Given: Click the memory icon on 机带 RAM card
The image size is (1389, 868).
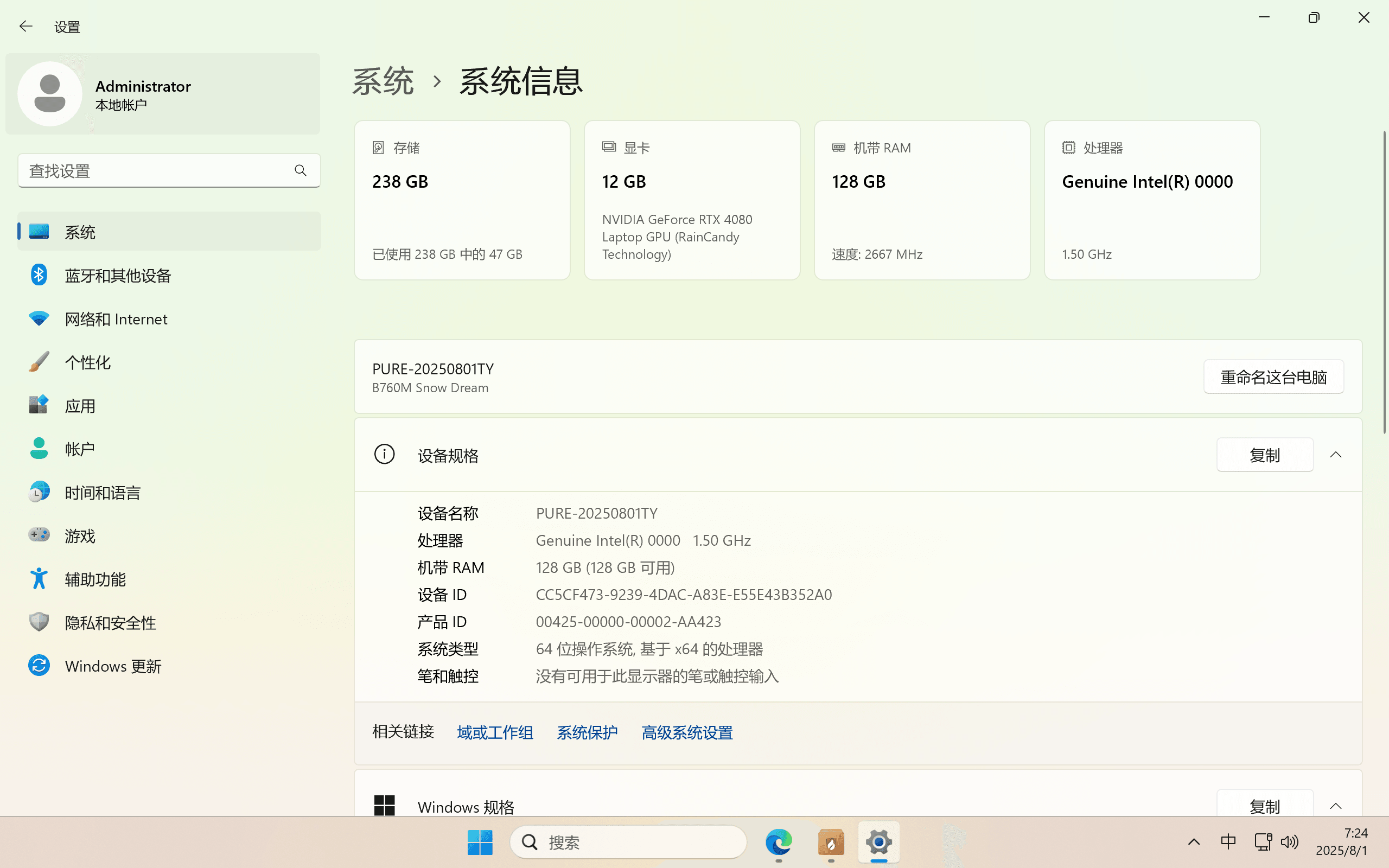Looking at the screenshot, I should 839,148.
